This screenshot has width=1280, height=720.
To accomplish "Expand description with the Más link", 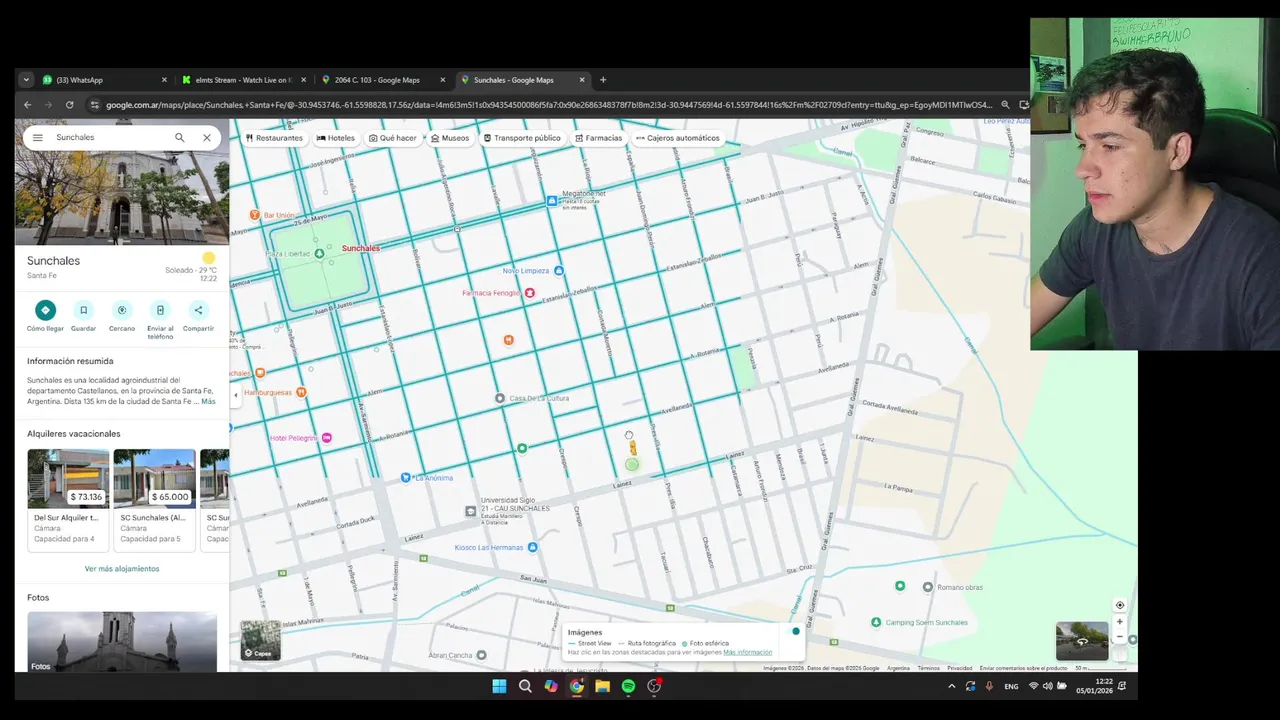I will [x=208, y=401].
